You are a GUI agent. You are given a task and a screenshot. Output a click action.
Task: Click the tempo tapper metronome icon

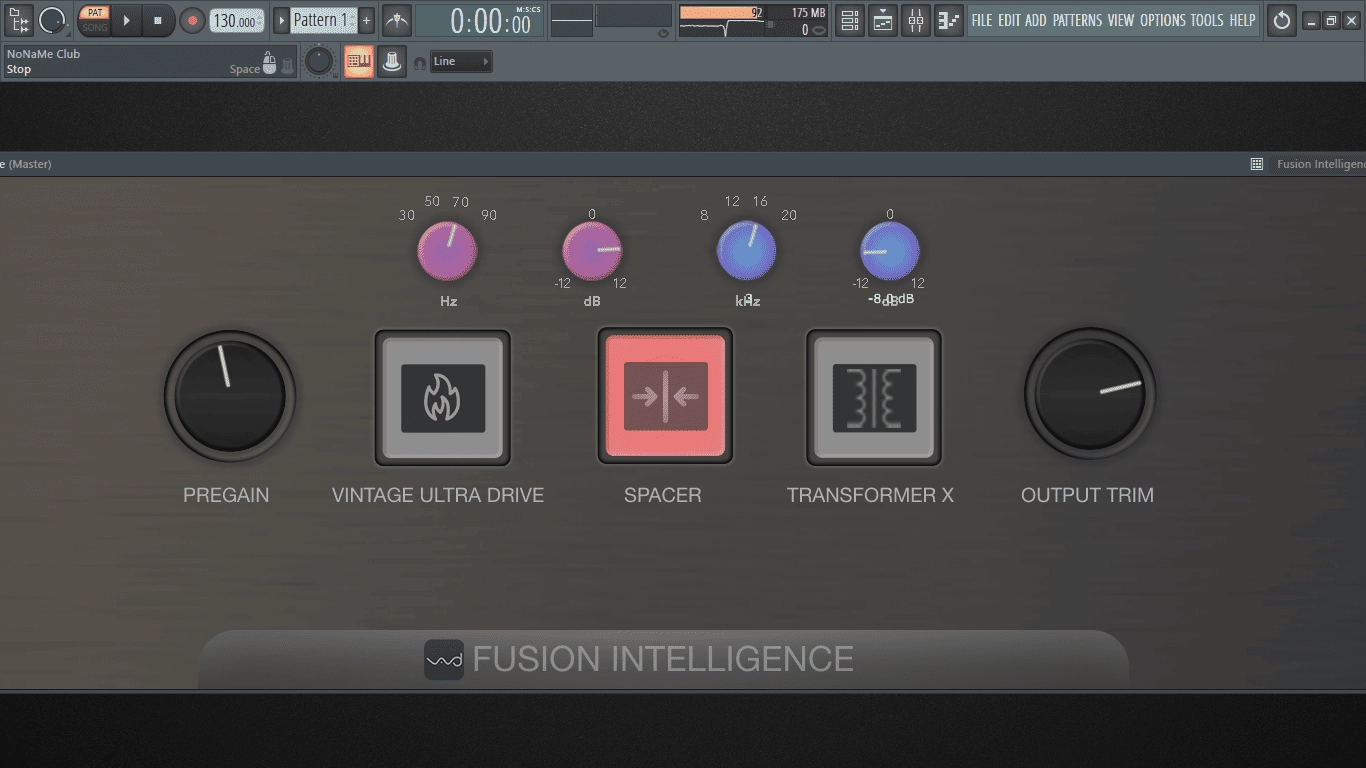[397, 20]
